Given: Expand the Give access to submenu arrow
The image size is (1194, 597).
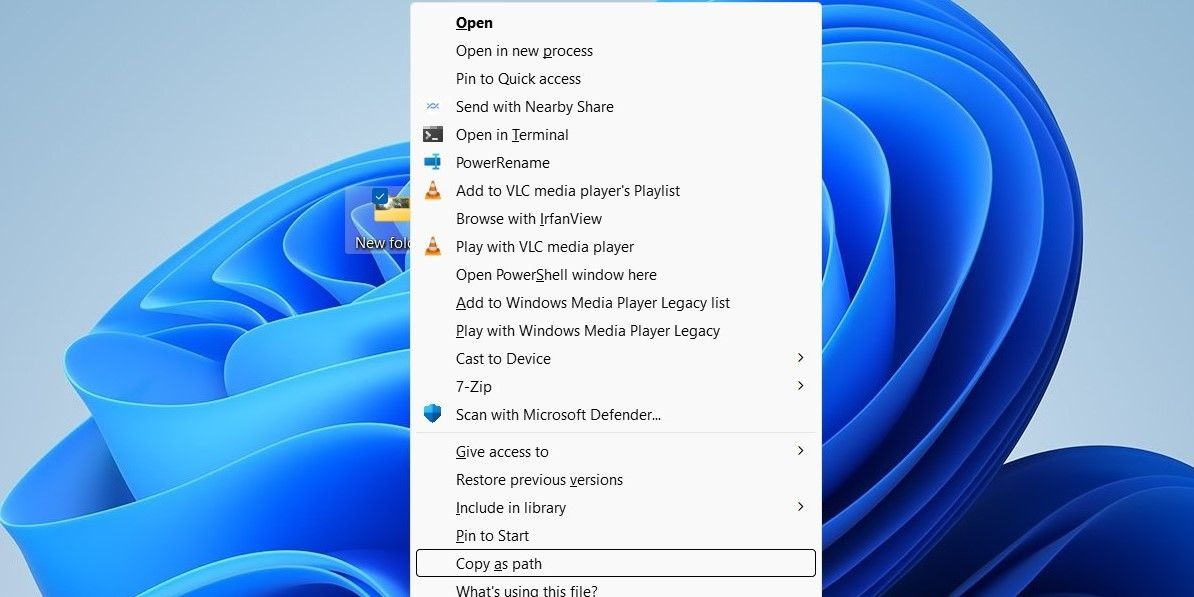Looking at the screenshot, I should (x=800, y=451).
